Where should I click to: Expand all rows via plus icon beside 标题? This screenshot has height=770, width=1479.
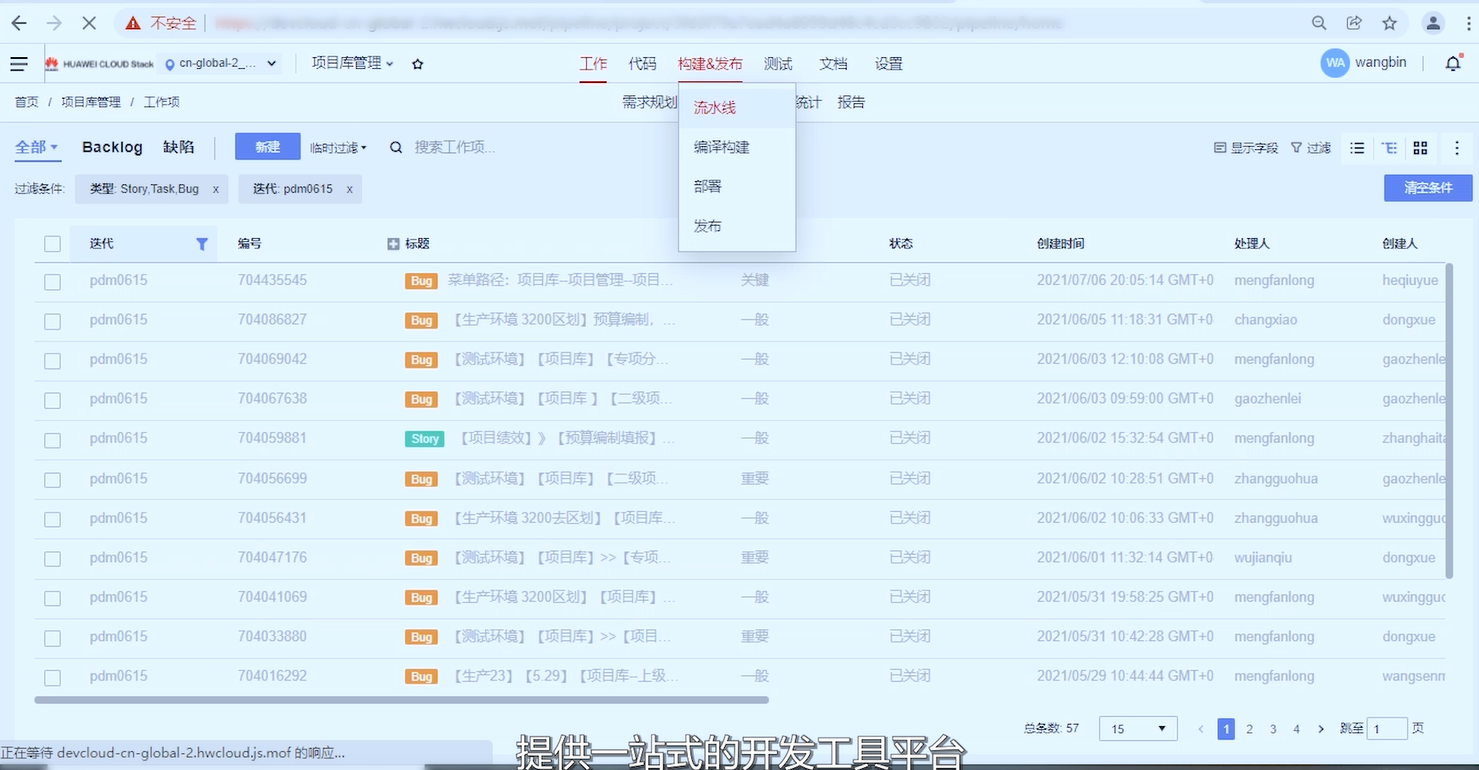point(393,244)
